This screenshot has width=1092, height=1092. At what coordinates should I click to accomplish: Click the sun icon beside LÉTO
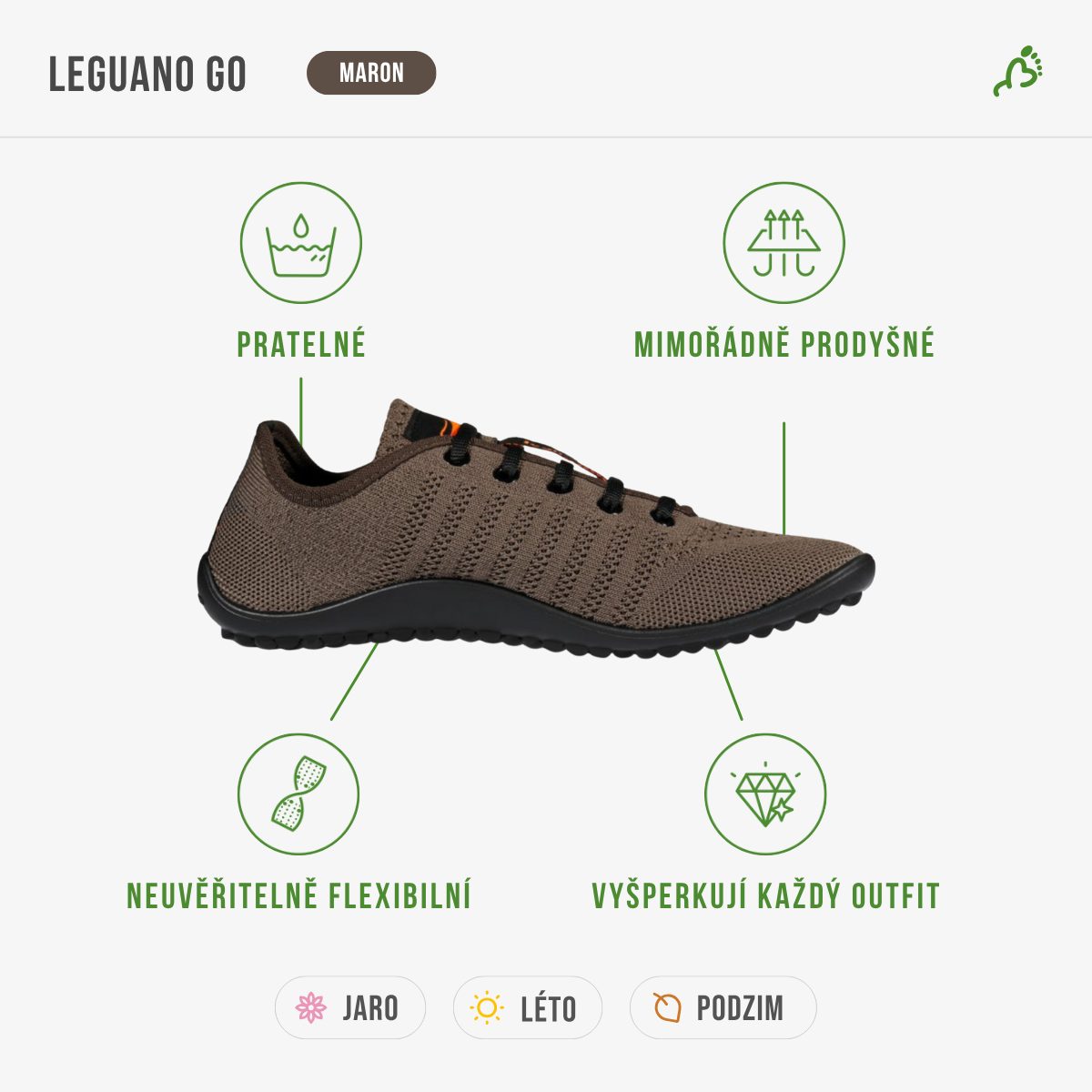click(487, 1007)
